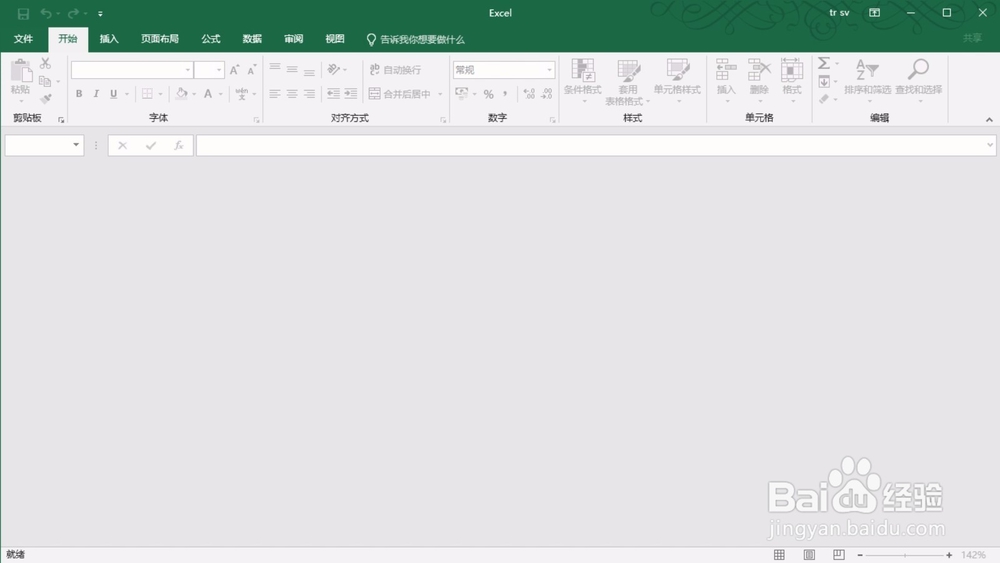Click the Increase Decimal icon
Viewport: 1000px width, 563px height.
[x=529, y=94]
